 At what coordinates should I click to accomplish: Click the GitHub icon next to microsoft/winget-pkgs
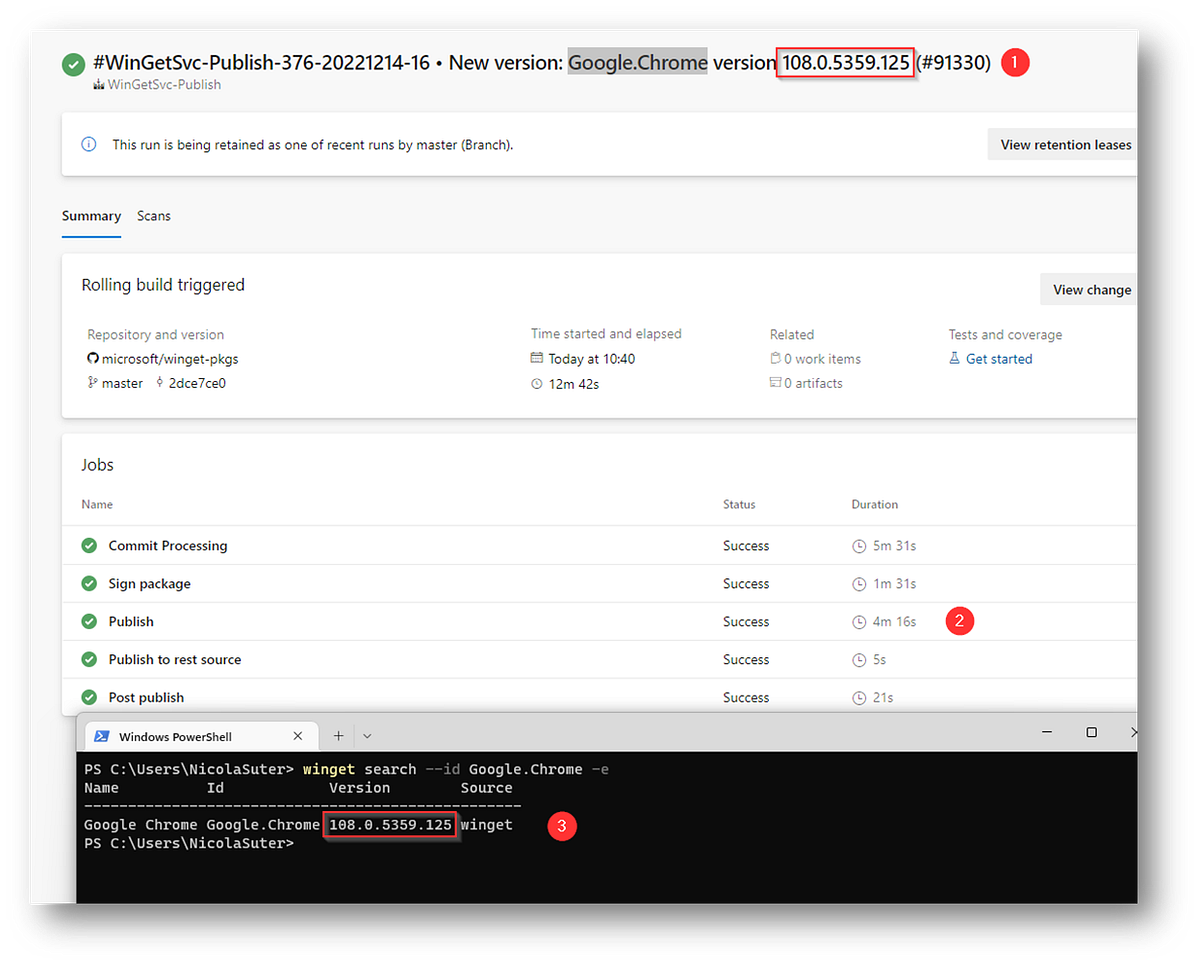pos(93,359)
